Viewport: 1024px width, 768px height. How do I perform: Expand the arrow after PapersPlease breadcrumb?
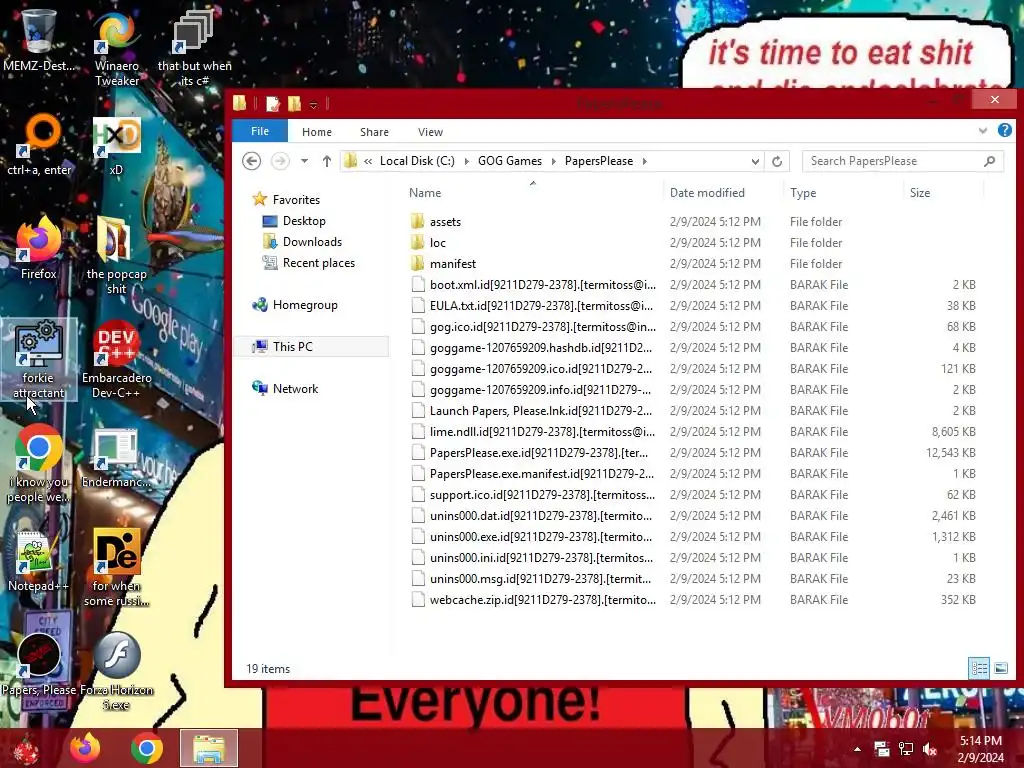pos(645,161)
